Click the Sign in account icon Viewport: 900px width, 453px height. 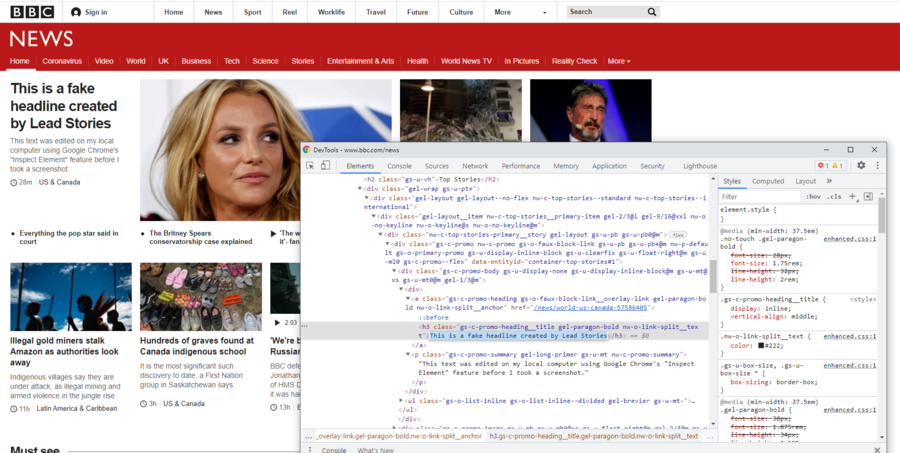[x=76, y=12]
